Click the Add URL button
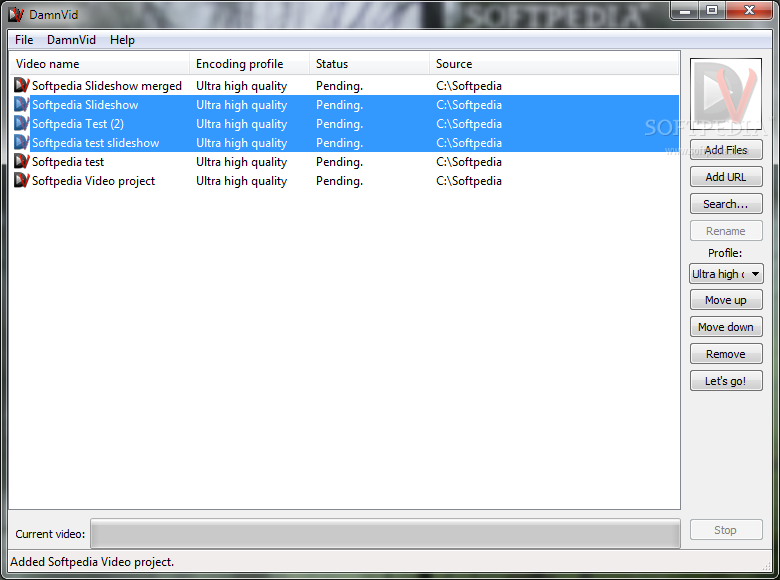The height and width of the screenshot is (580, 780). (726, 177)
